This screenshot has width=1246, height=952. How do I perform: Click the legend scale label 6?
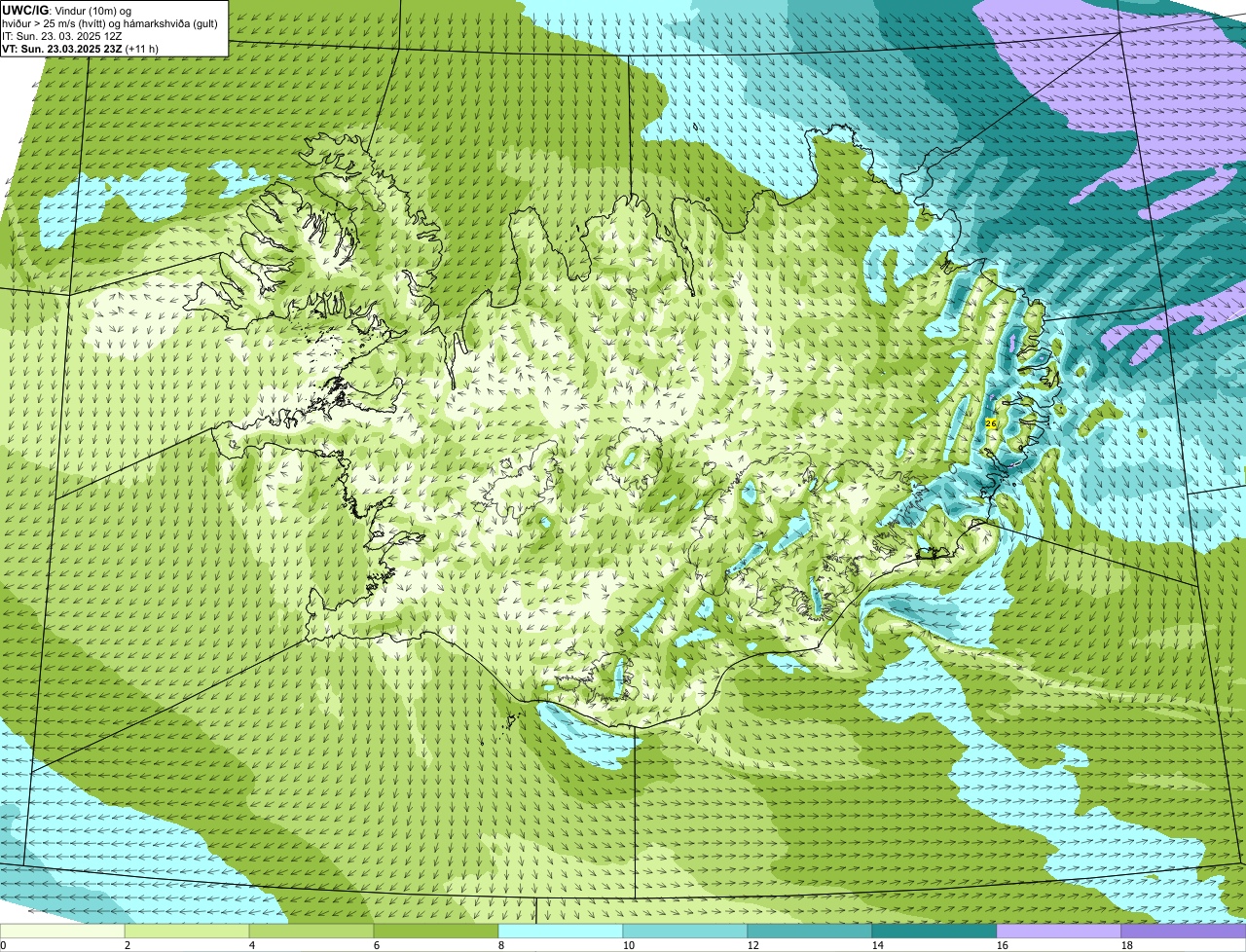[x=377, y=945]
